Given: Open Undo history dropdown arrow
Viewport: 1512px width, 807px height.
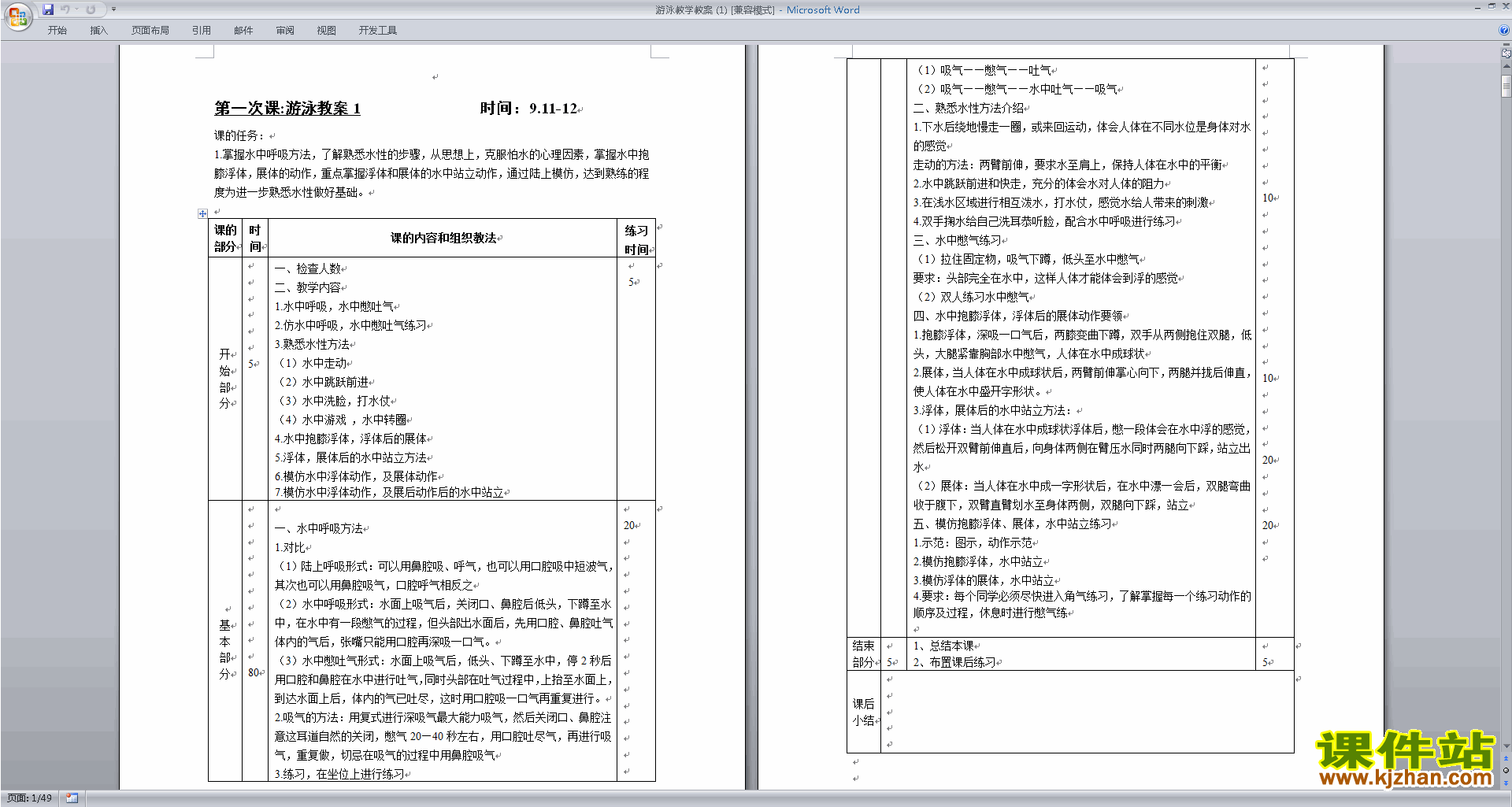Looking at the screenshot, I should coord(76,9).
